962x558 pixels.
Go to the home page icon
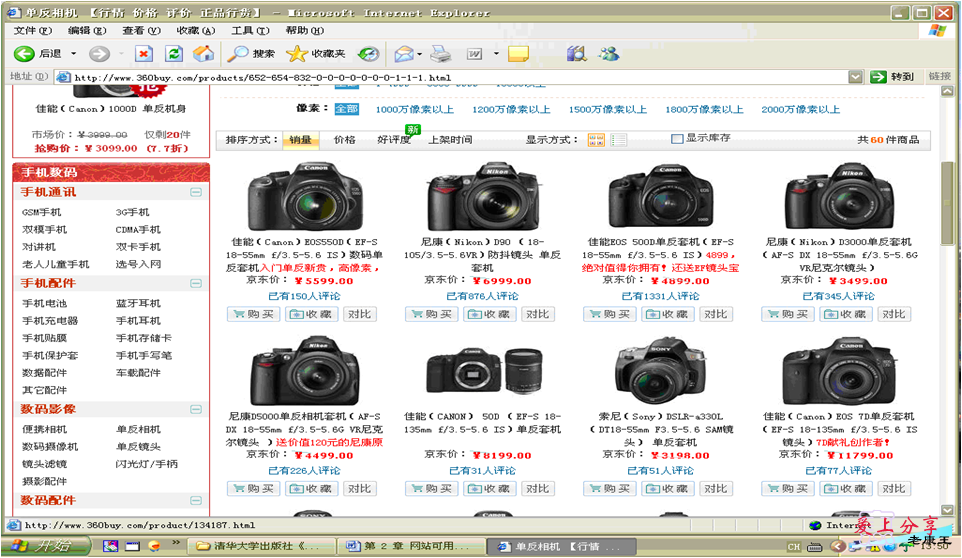[x=203, y=54]
